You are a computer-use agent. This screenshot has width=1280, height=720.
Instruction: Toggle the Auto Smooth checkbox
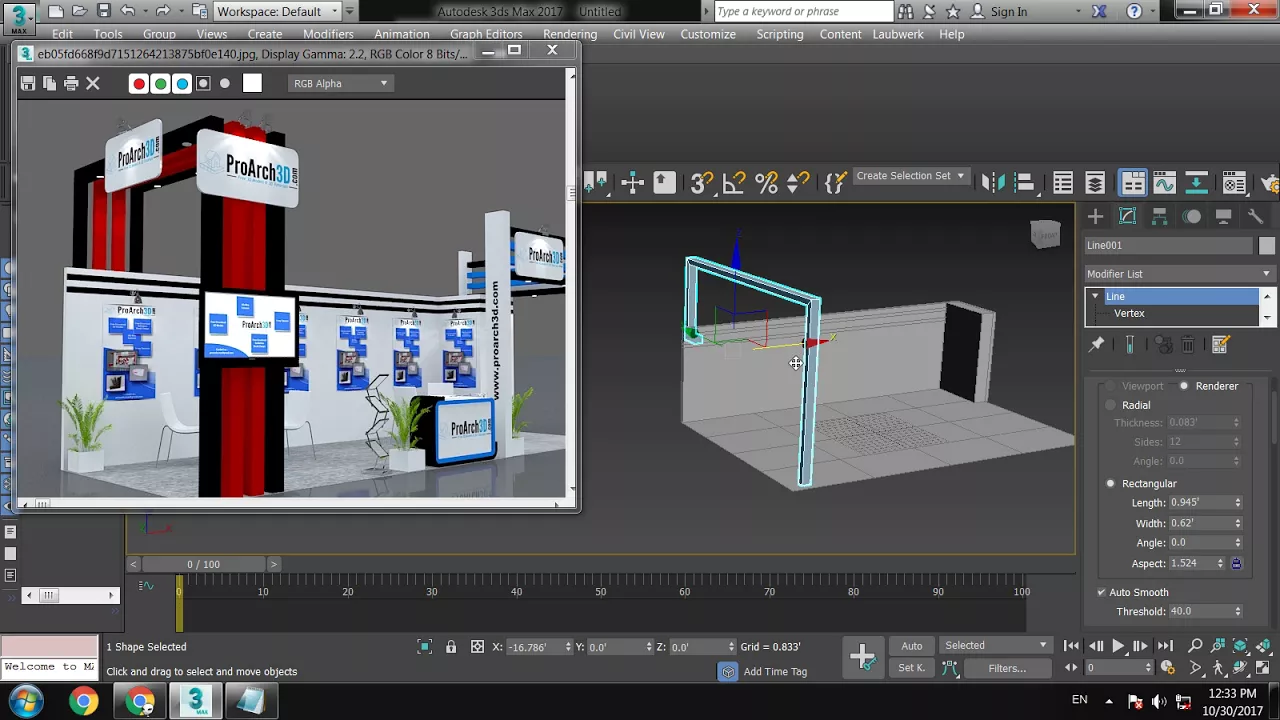(x=1101, y=592)
